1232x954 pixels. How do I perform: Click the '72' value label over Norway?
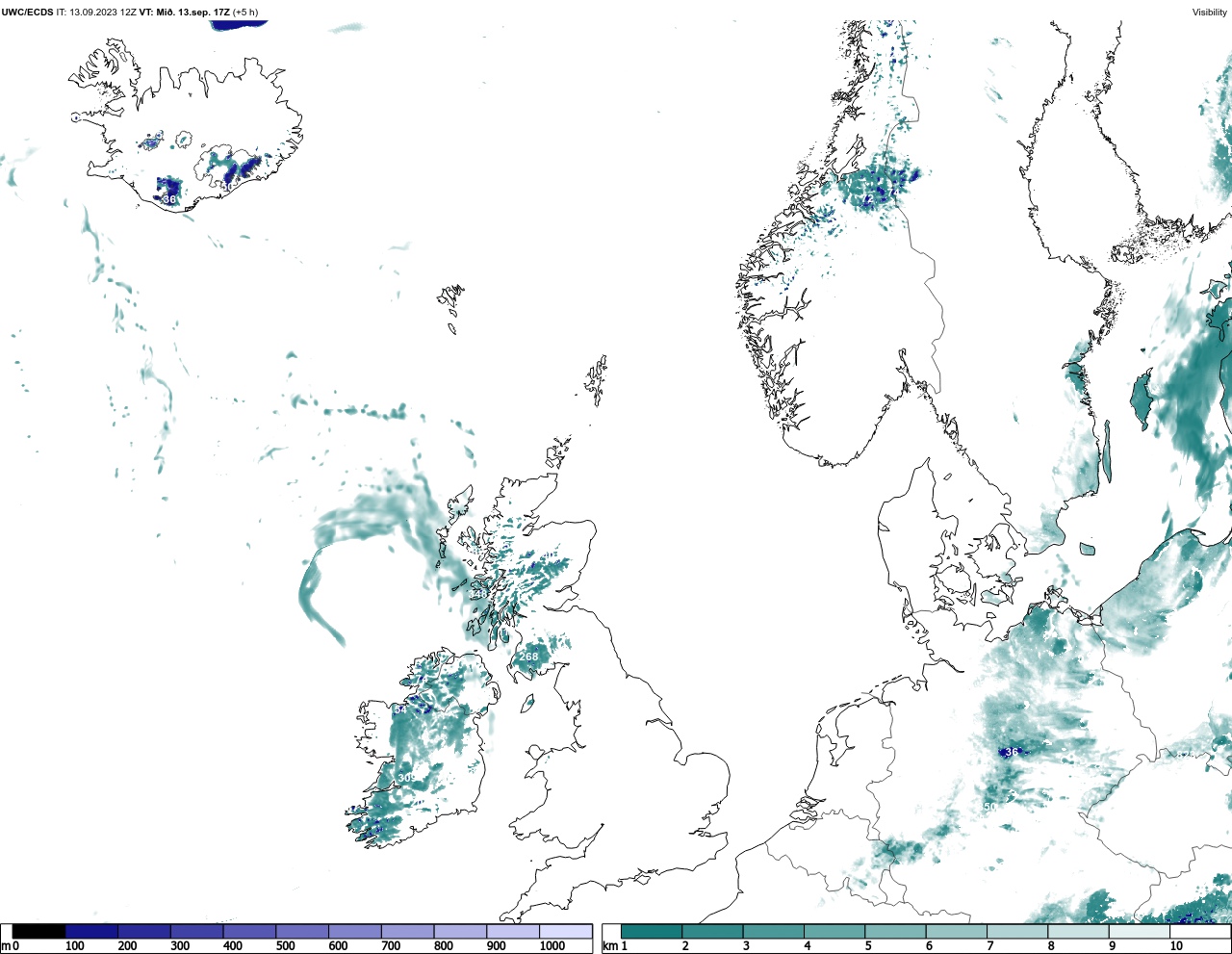[867, 199]
